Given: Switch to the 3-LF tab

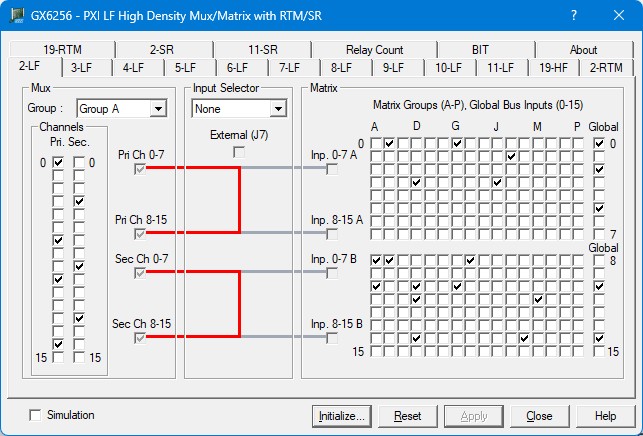Looking at the screenshot, I should [x=81, y=67].
